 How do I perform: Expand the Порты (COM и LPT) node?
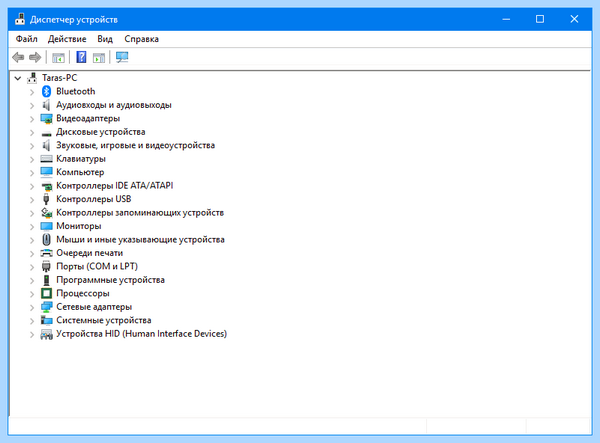point(32,267)
